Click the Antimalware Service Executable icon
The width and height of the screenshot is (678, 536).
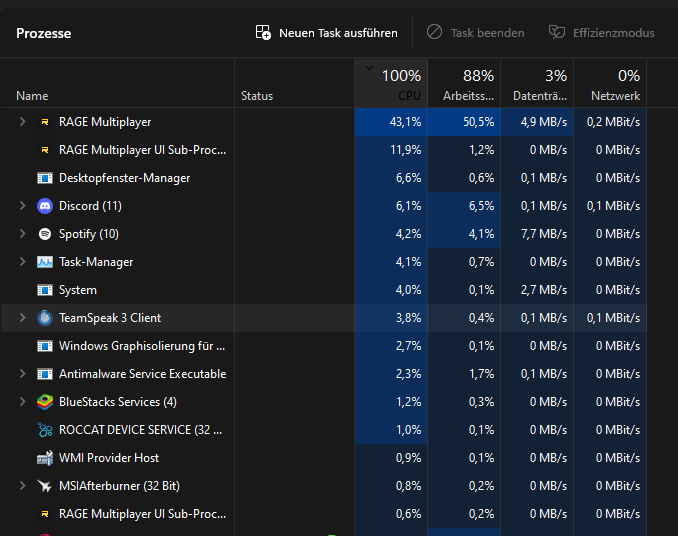point(45,374)
